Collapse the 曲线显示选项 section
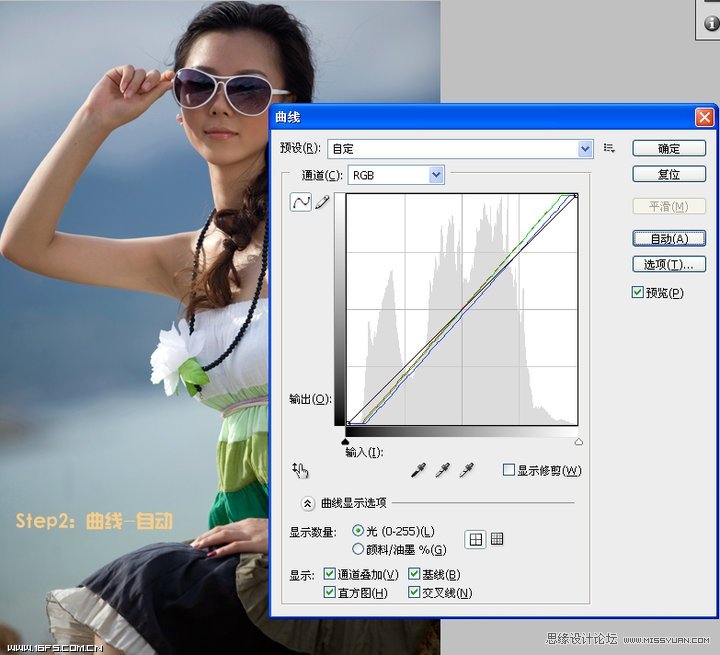This screenshot has width=720, height=655. (x=308, y=503)
